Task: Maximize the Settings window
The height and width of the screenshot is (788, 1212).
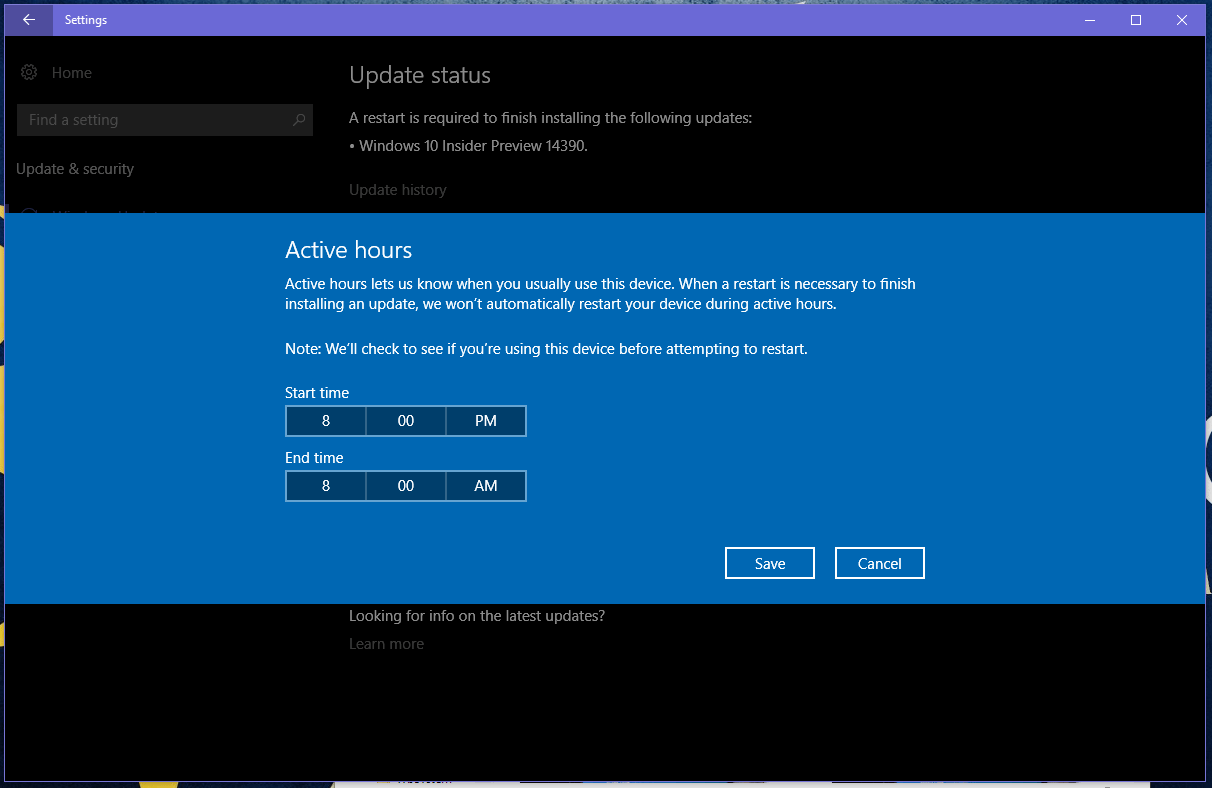Action: pyautogui.click(x=1136, y=19)
